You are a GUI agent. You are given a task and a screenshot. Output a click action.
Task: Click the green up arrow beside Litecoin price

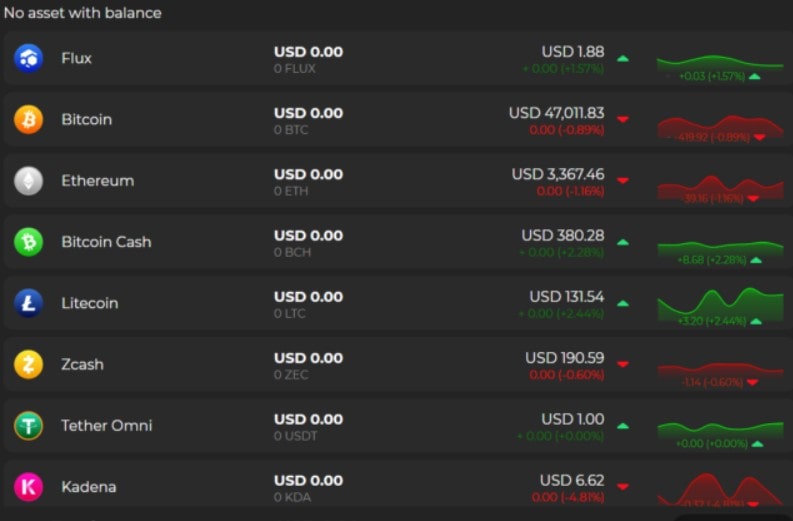623,302
